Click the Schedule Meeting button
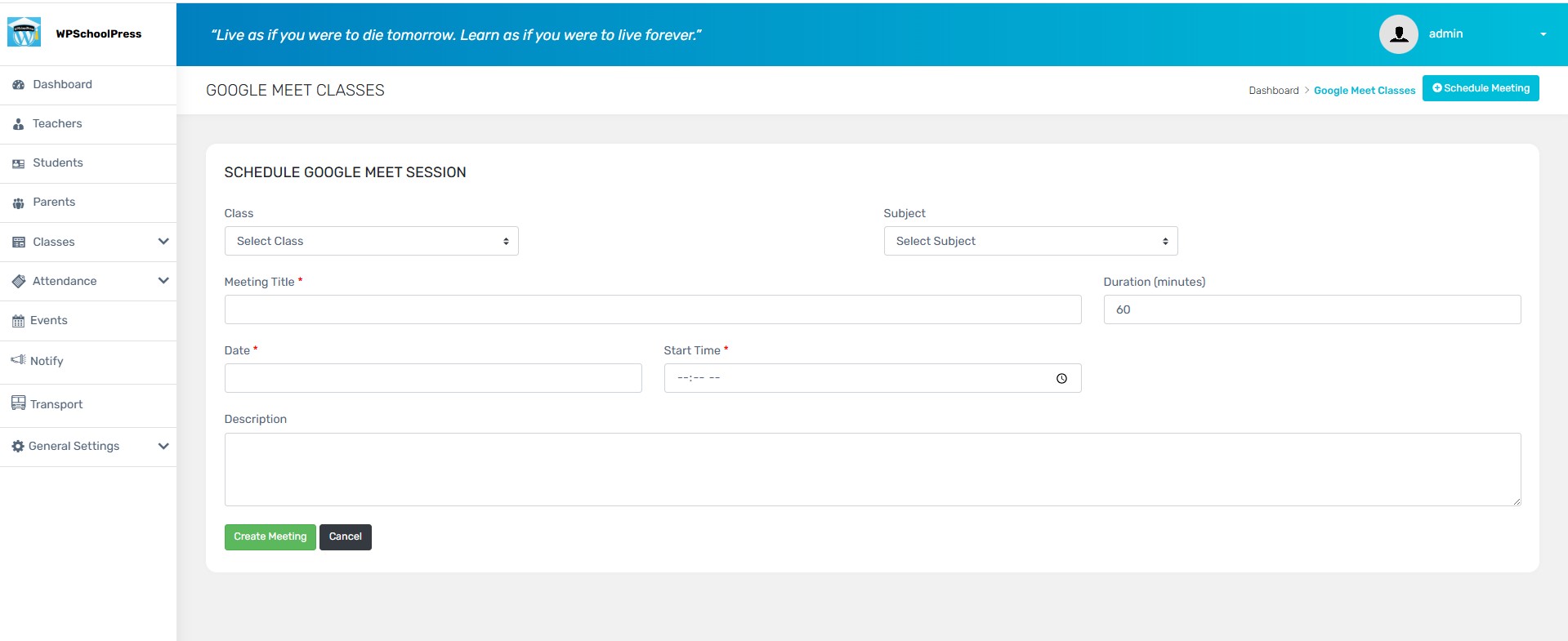 (x=1481, y=88)
